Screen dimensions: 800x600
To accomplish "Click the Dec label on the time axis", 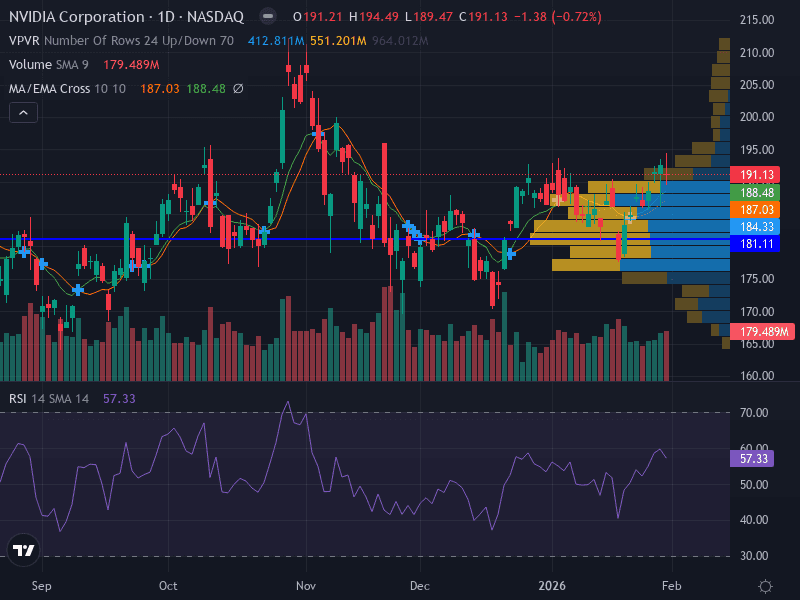I will pyautogui.click(x=420, y=586).
